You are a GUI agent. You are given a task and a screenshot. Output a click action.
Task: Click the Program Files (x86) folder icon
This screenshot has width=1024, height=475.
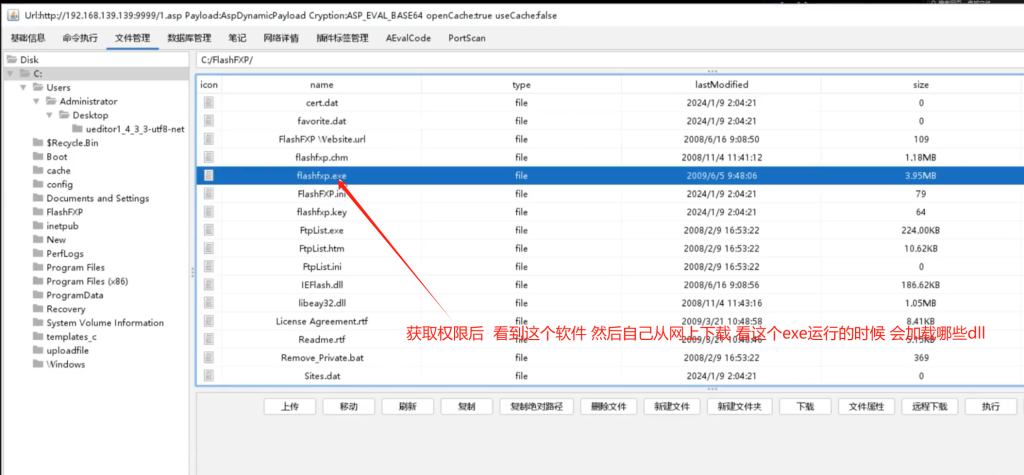[38, 282]
